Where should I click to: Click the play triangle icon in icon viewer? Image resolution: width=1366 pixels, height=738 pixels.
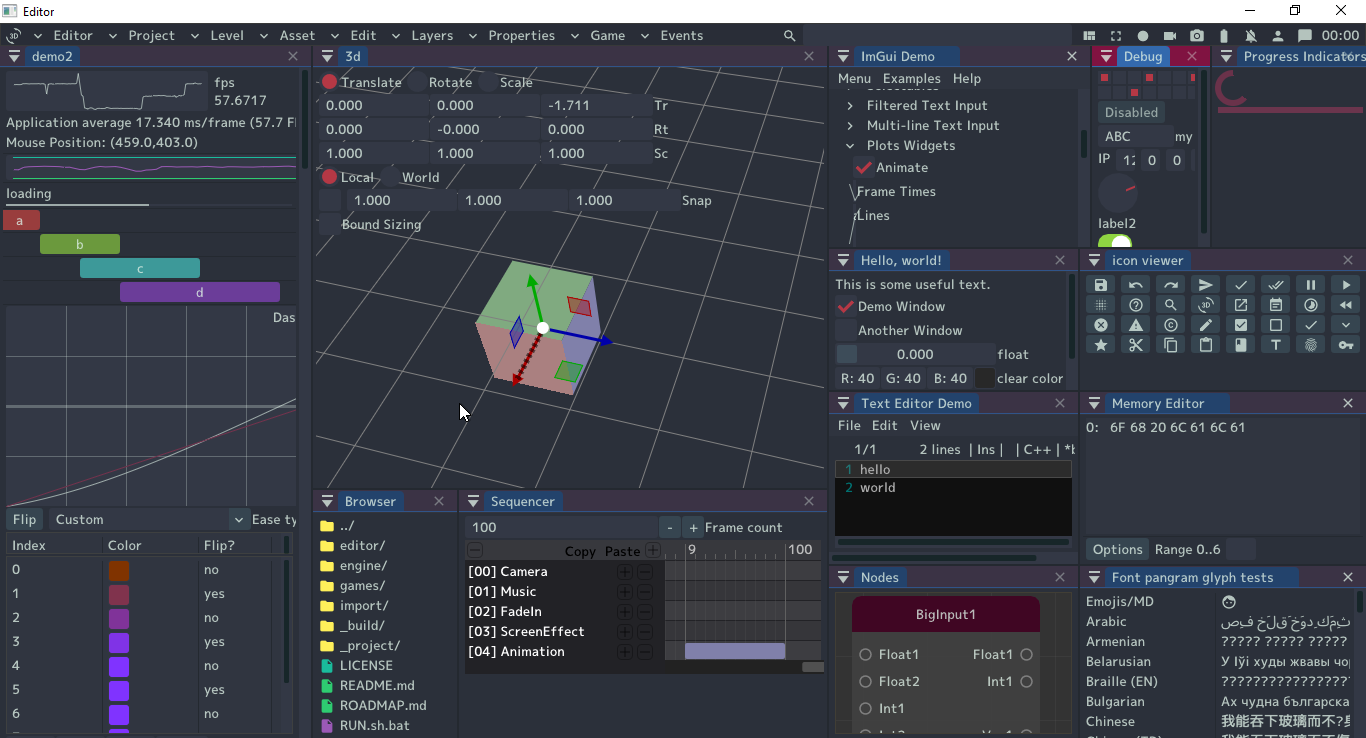pyautogui.click(x=1346, y=285)
